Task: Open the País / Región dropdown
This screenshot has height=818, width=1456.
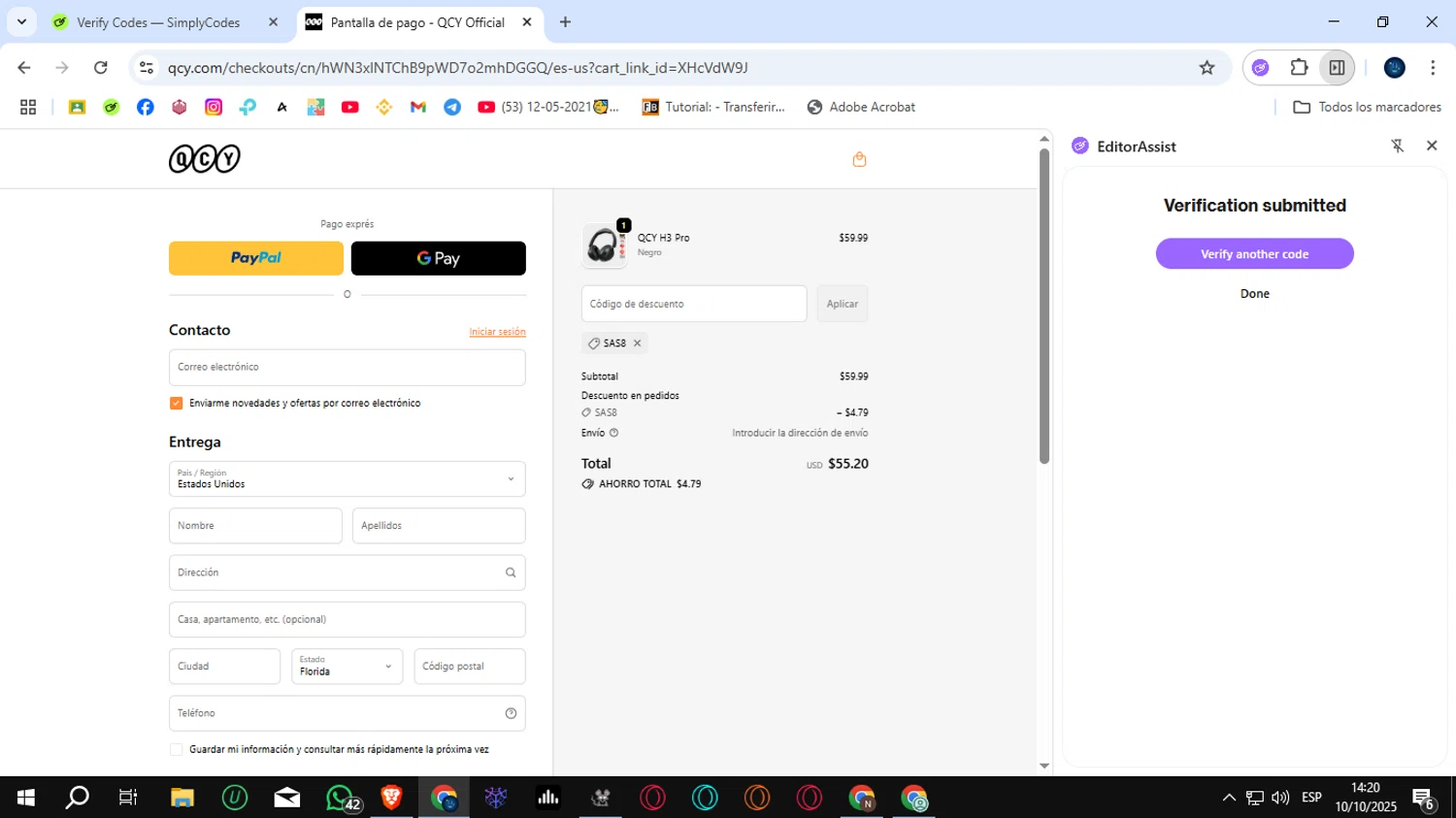Action: [347, 479]
